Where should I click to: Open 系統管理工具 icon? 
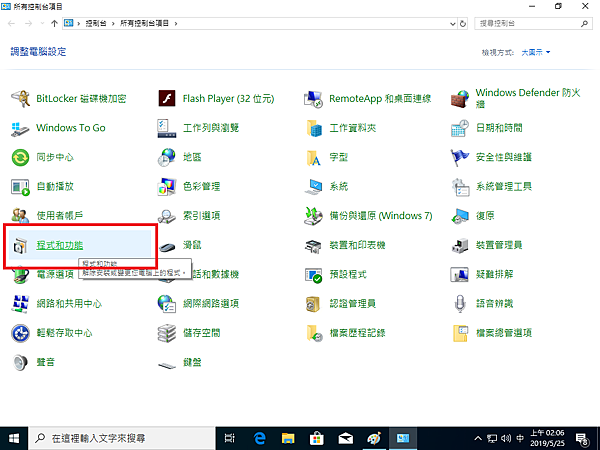(460, 187)
